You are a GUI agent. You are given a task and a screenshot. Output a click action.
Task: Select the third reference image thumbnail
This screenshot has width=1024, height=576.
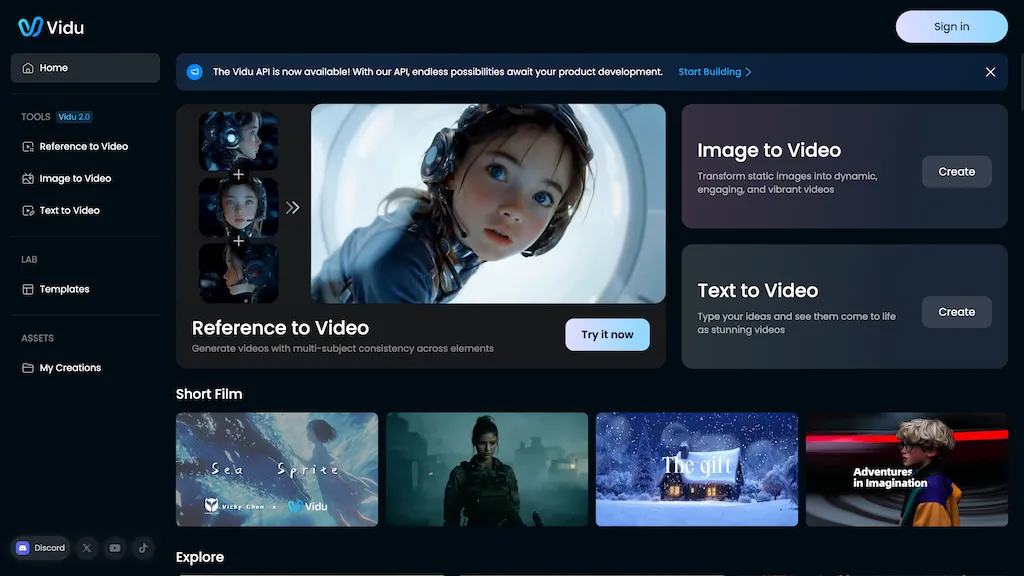point(238,274)
